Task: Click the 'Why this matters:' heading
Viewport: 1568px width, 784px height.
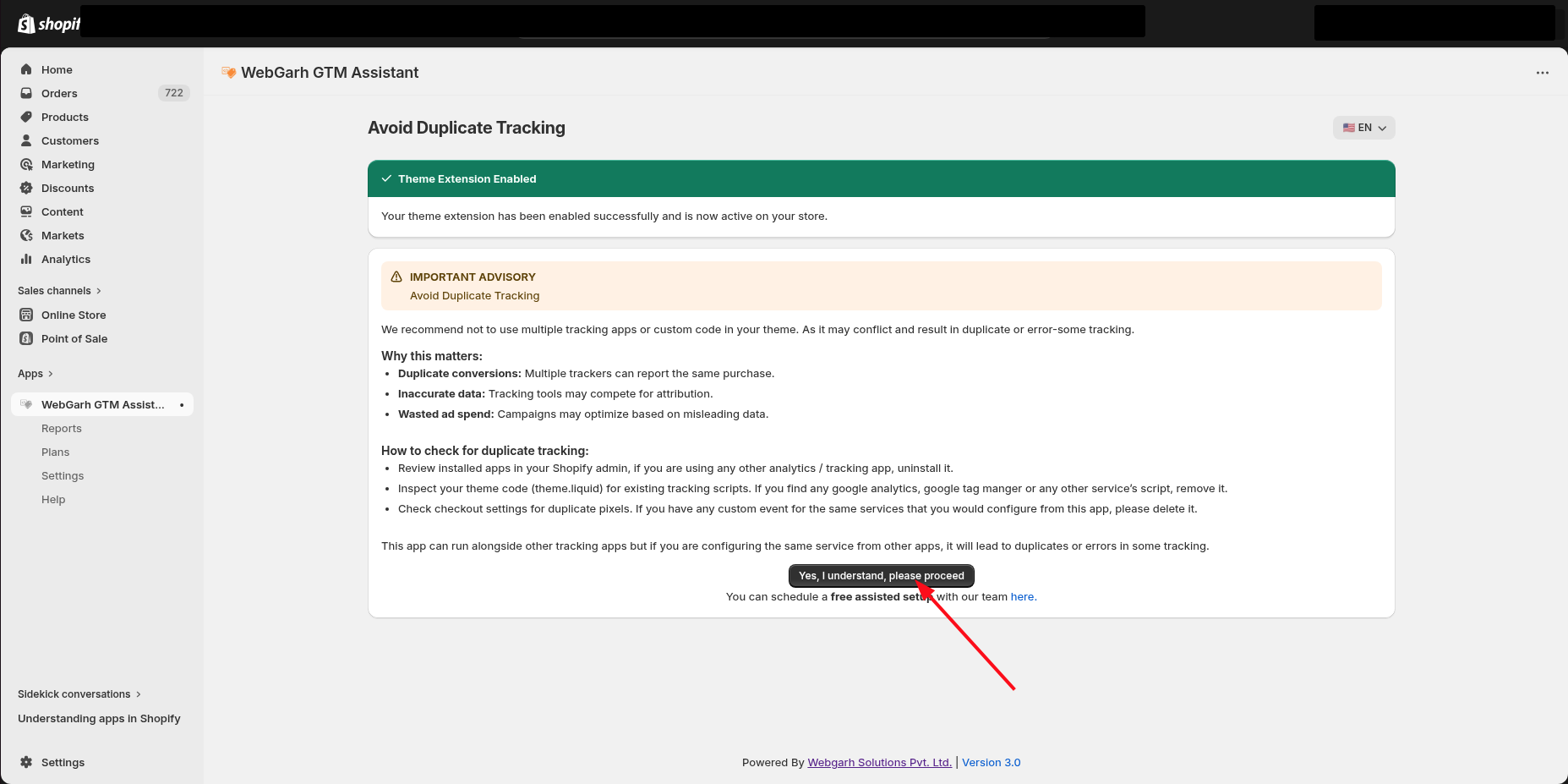Action: coord(432,356)
